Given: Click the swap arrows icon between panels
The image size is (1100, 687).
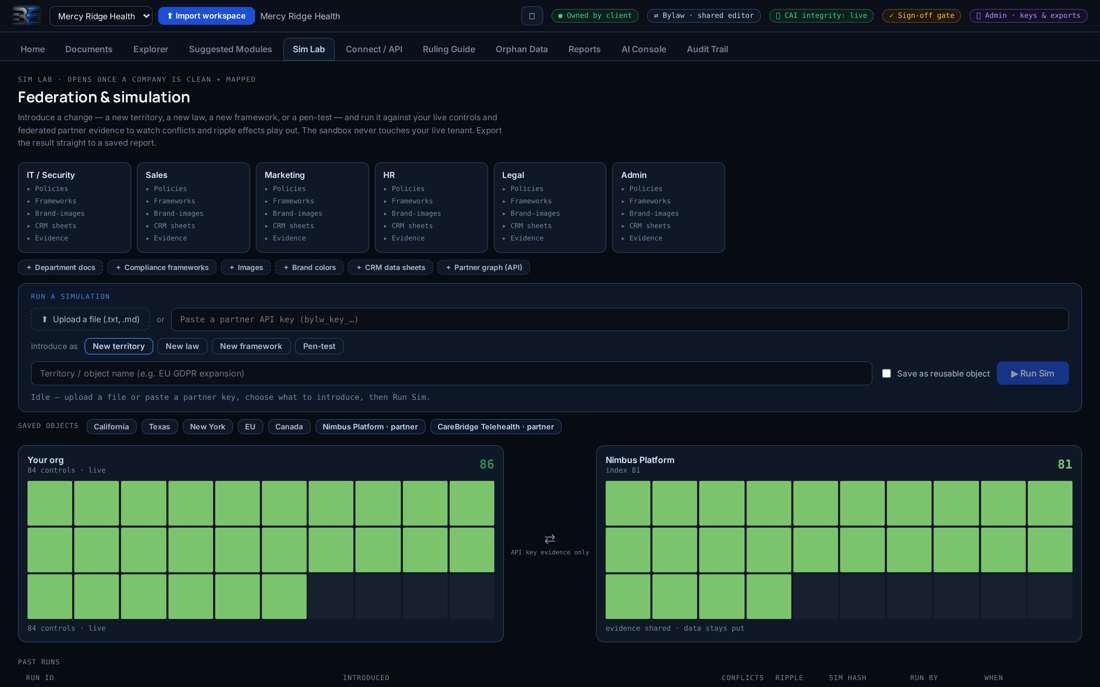Looking at the screenshot, I should pyautogui.click(x=550, y=539).
